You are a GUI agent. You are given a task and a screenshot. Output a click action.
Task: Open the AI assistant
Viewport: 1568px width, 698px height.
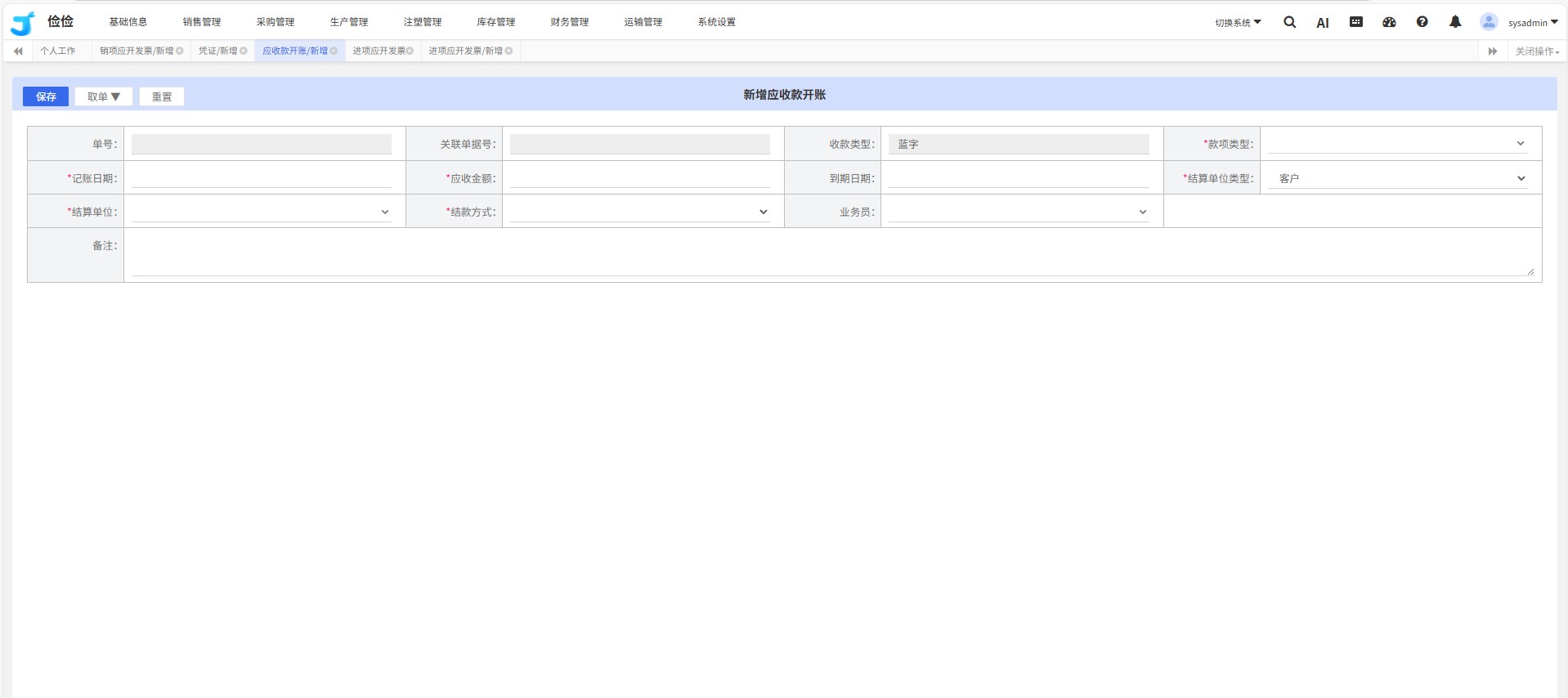point(1322,23)
